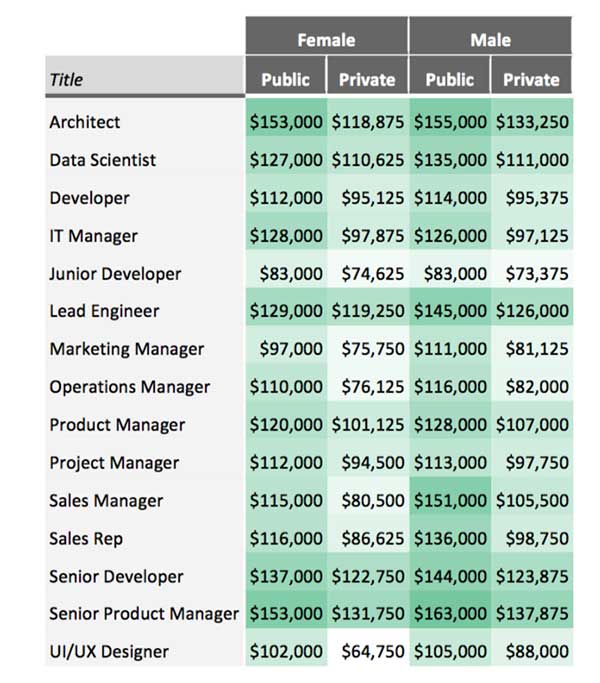Select the $76,125 Operations Manager cell
Screen dimensions: 600x683
[x=368, y=387]
